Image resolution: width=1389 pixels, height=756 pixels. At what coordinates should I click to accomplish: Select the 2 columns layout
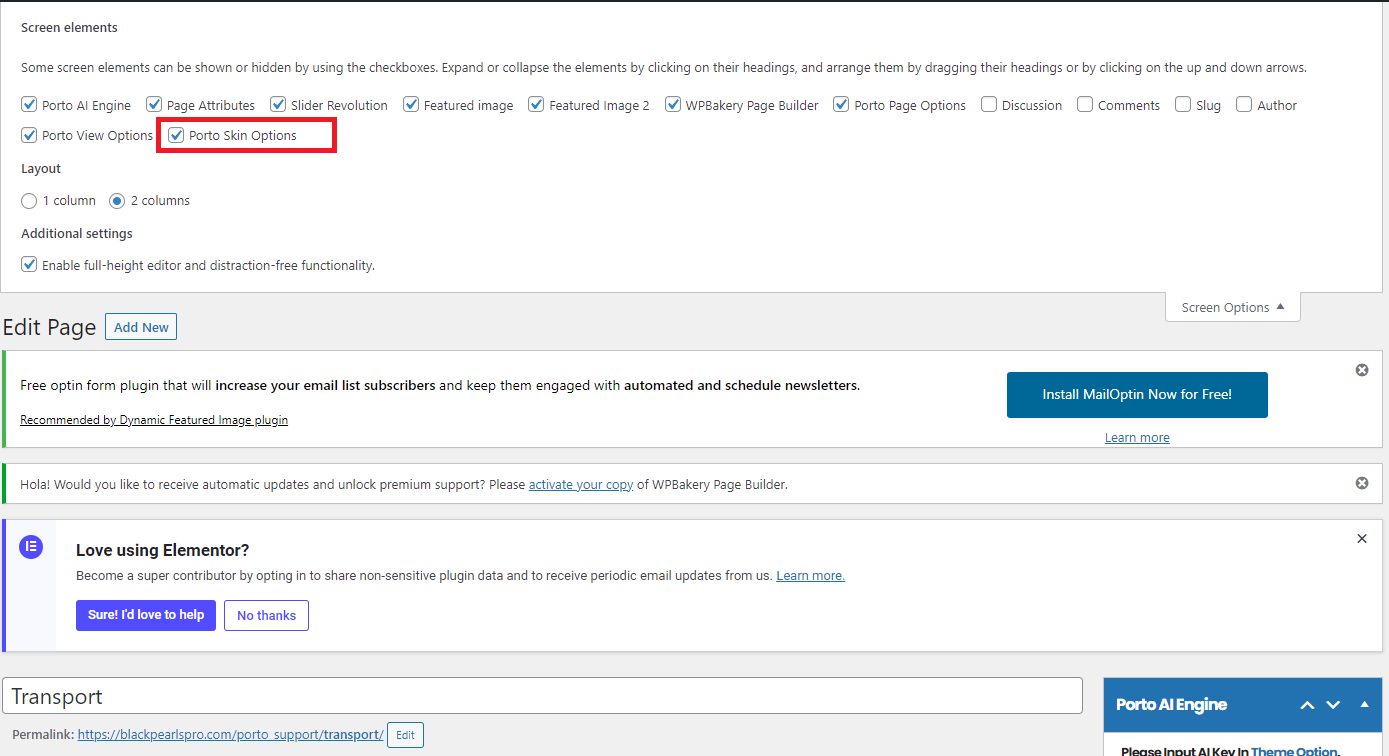point(117,200)
